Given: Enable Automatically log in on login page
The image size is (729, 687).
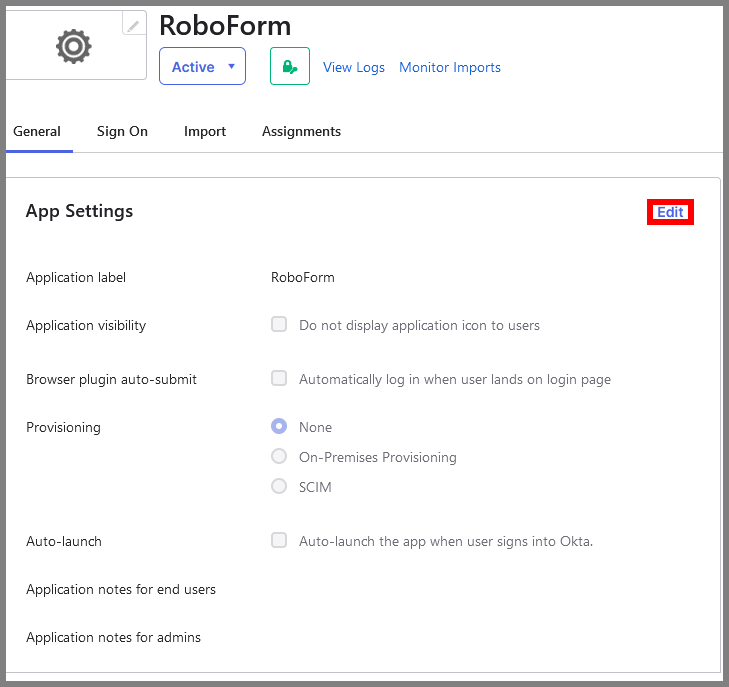Looking at the screenshot, I should click(279, 379).
